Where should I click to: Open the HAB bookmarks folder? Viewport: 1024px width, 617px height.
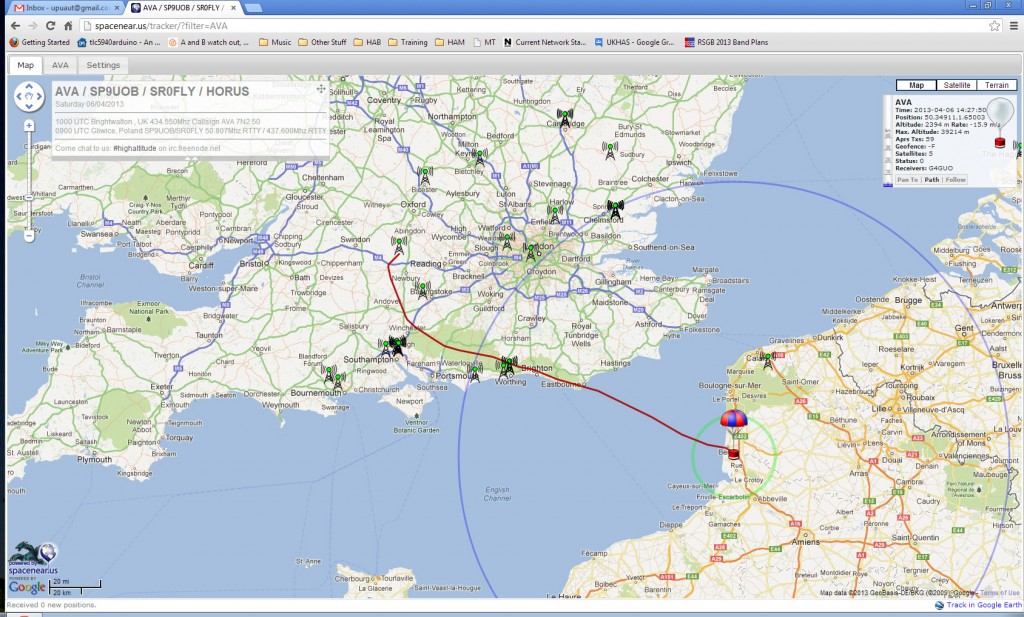pyautogui.click(x=367, y=42)
